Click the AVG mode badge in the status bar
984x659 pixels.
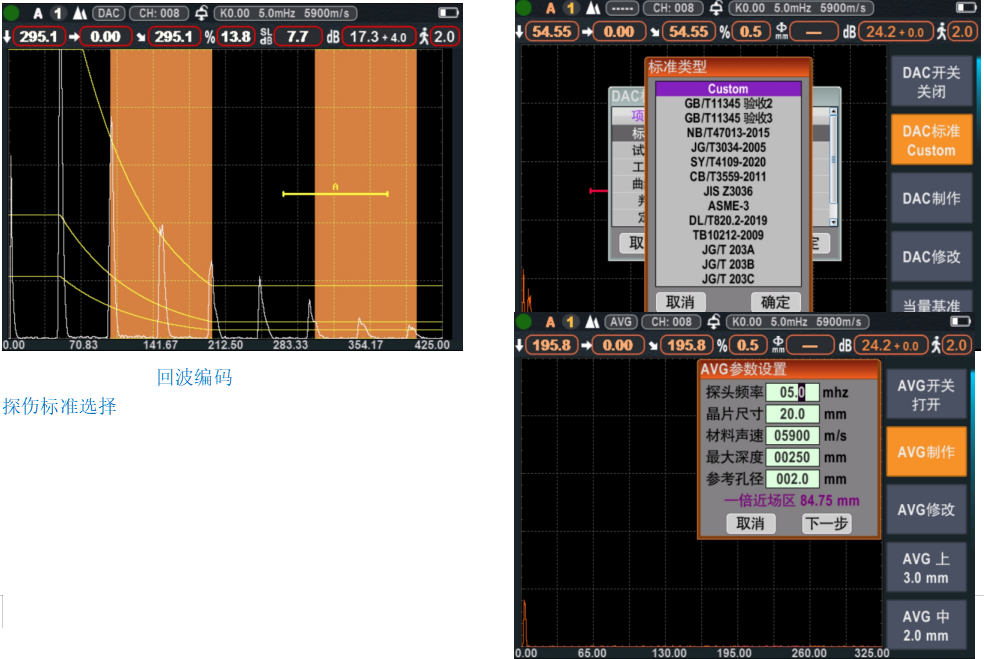(621, 322)
